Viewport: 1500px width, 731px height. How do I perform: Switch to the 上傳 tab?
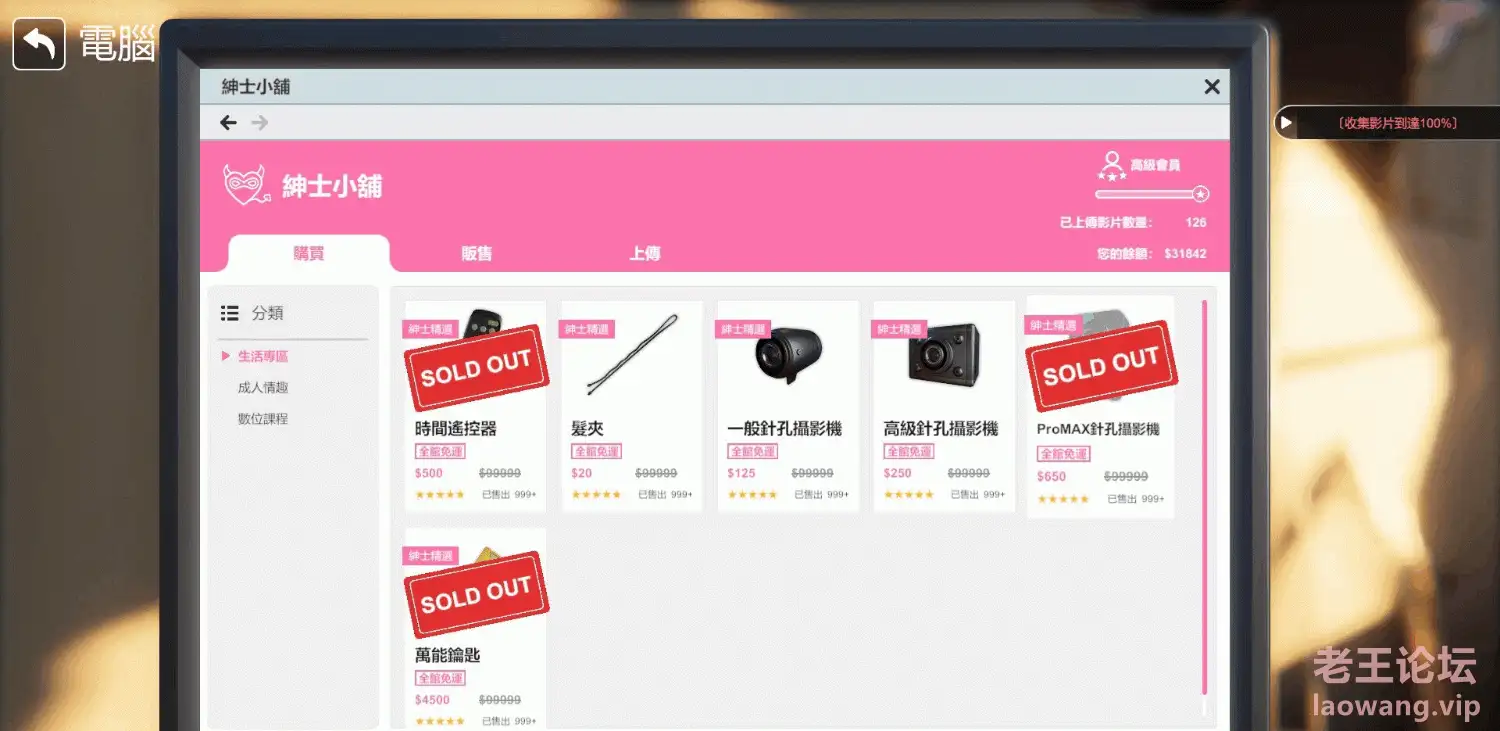(x=644, y=254)
